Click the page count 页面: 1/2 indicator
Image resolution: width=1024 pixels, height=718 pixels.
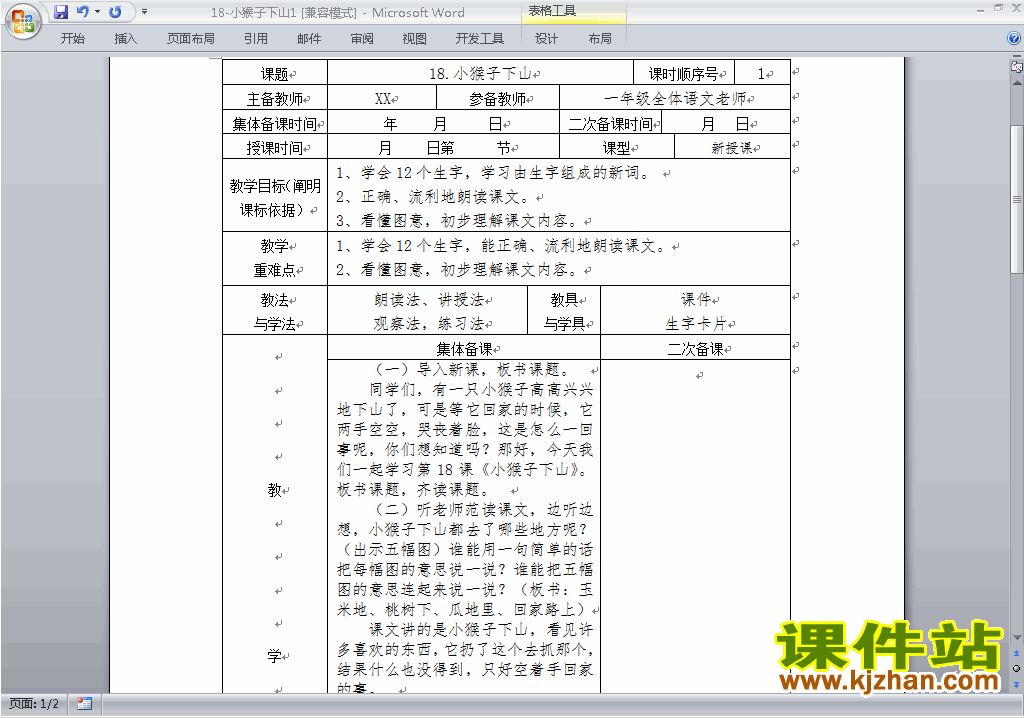tap(33, 704)
